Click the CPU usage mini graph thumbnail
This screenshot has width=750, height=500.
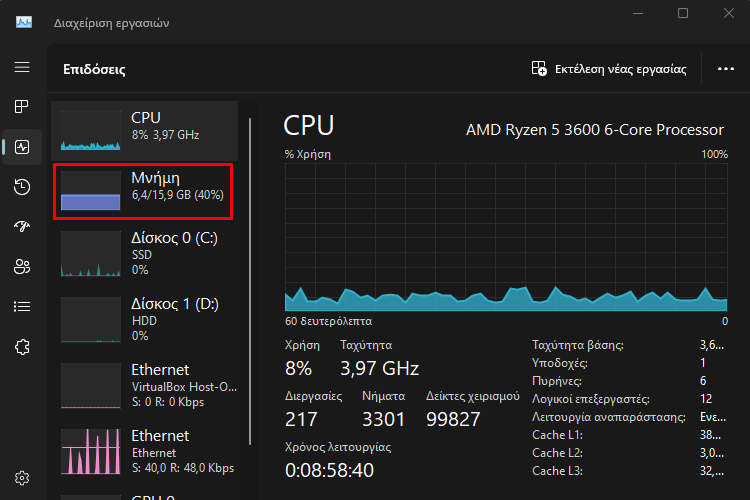pyautogui.click(x=90, y=131)
